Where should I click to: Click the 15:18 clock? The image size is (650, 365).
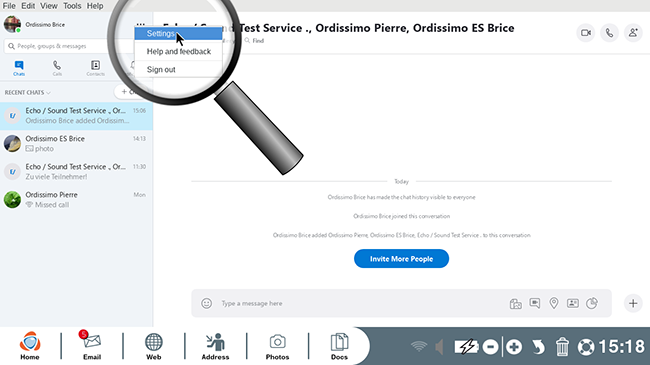coord(622,347)
